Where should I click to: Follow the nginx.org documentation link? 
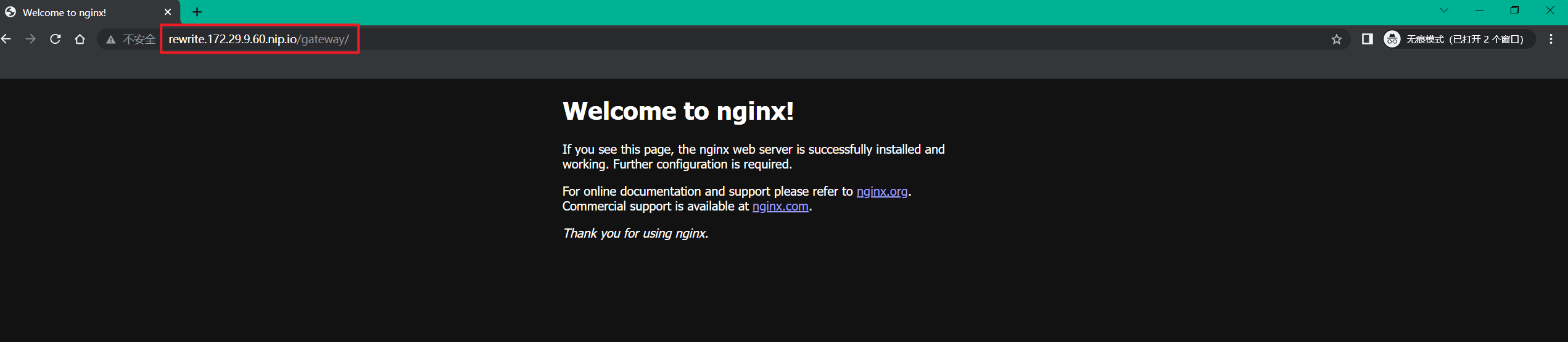pos(881,191)
